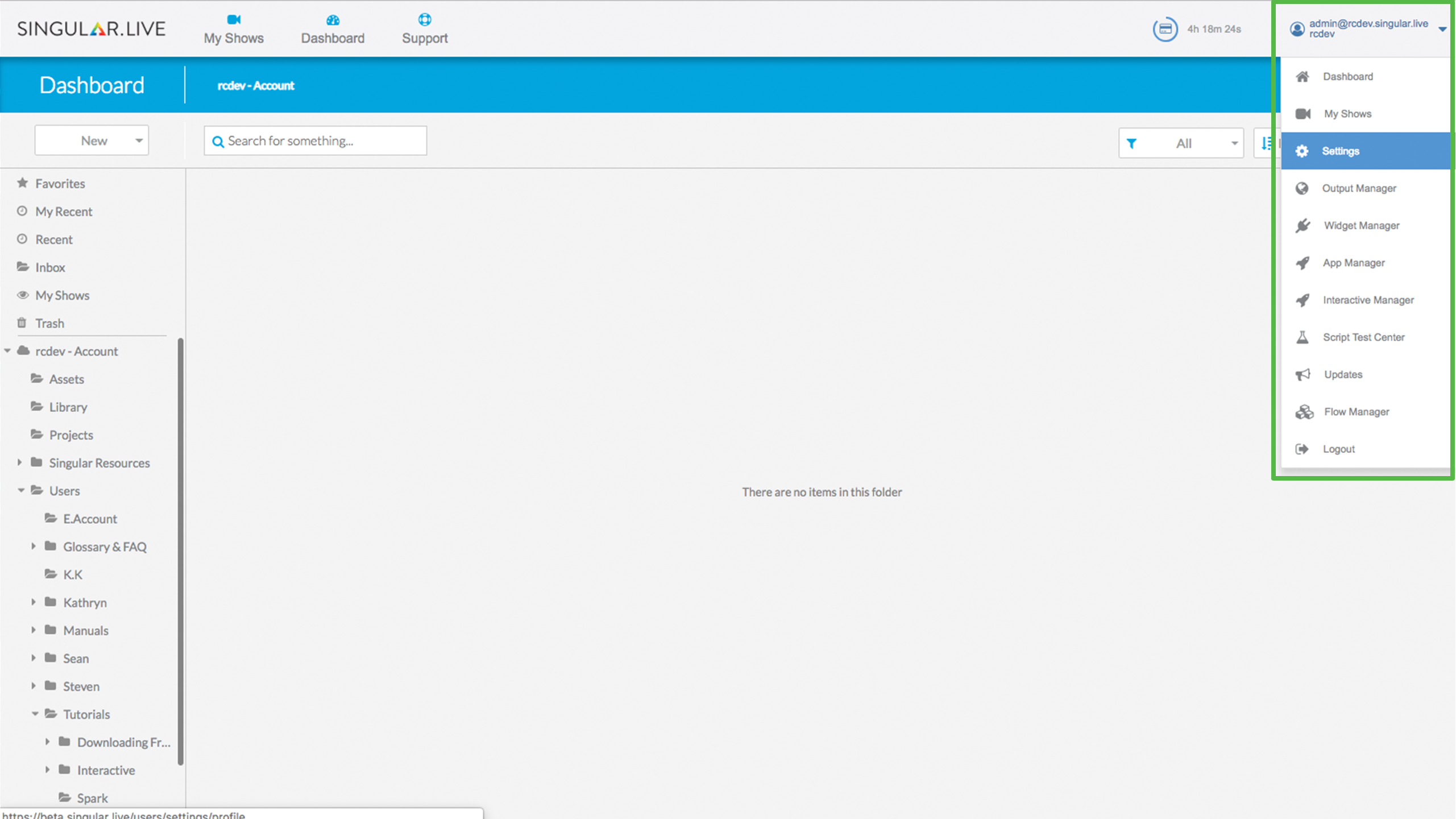The height and width of the screenshot is (819, 1456).
Task: Click the rocket icon beside Interactive Manager
Action: pos(1302,300)
